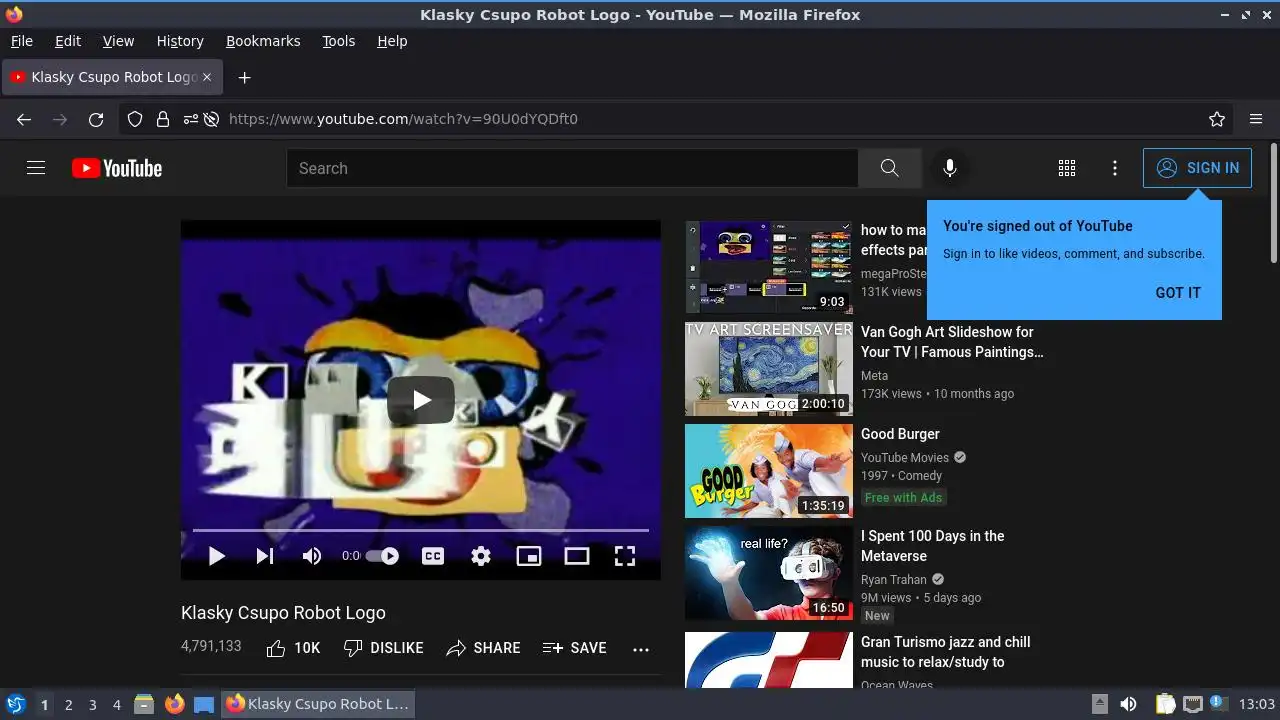Reload the current page
The width and height of the screenshot is (1280, 720).
[x=96, y=119]
